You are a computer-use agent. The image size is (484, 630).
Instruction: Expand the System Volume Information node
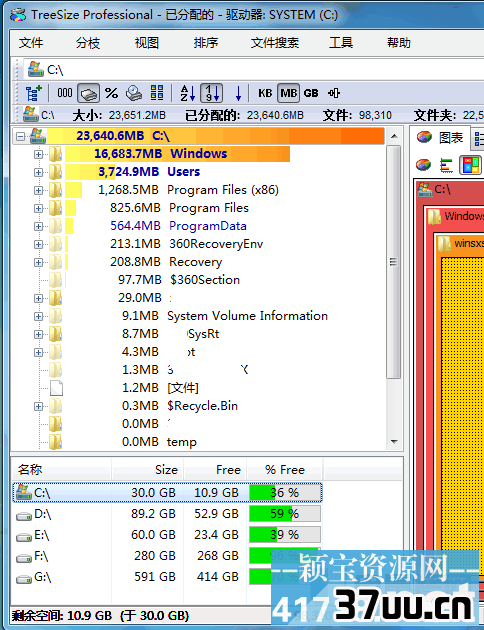[38, 317]
